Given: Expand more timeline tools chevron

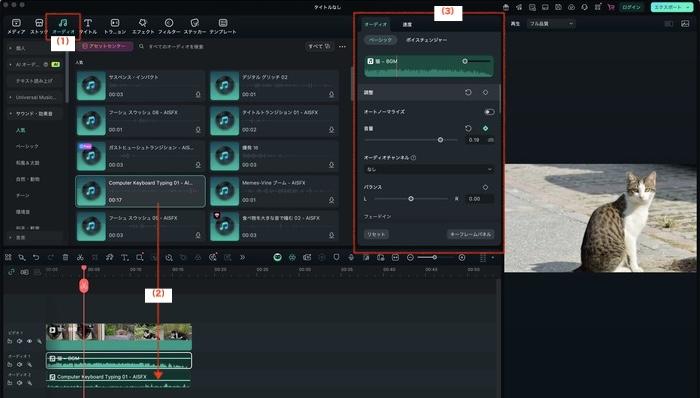Looking at the screenshot, I should pos(242,257).
